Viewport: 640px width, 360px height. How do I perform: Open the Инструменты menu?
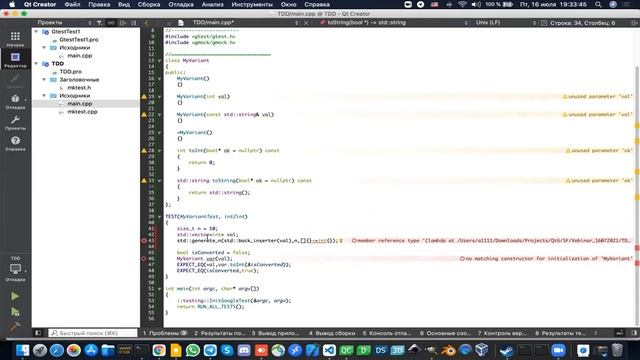coord(252,4)
